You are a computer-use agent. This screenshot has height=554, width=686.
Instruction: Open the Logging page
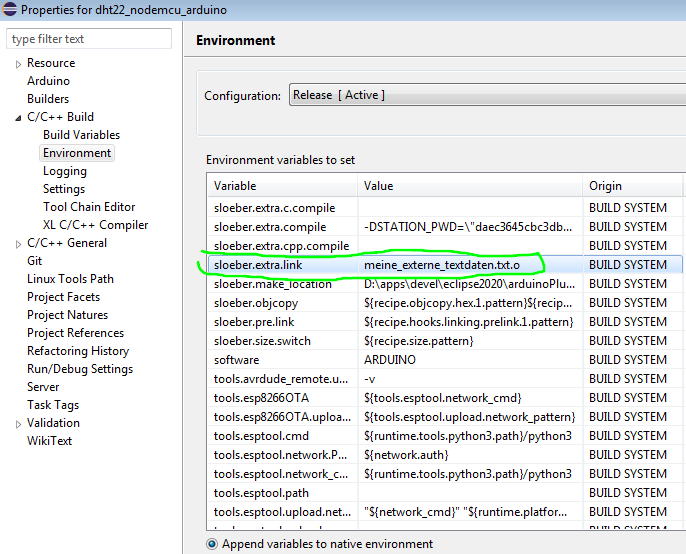pos(65,171)
